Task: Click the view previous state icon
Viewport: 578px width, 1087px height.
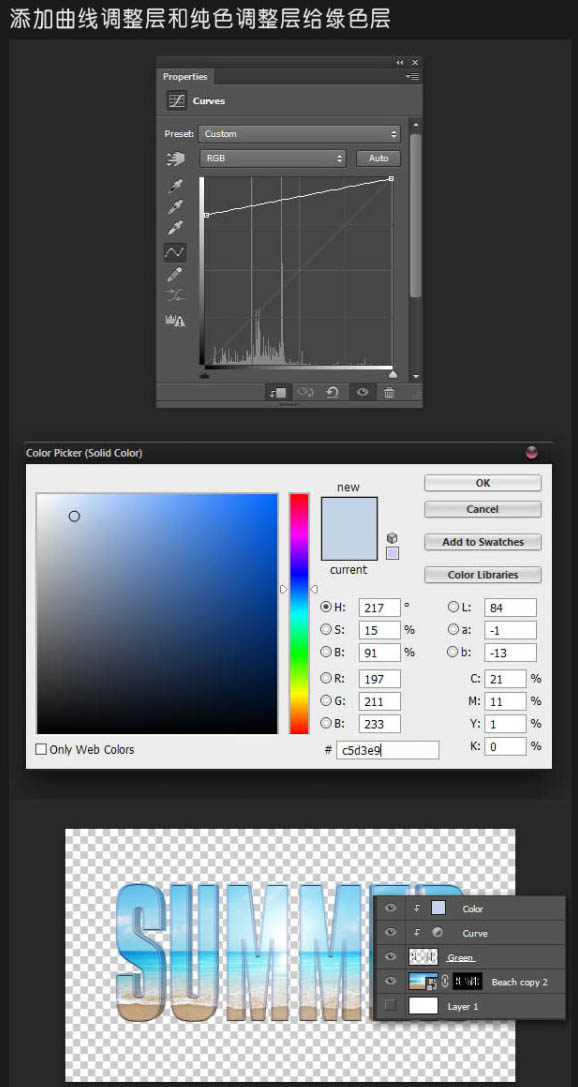Action: point(305,392)
